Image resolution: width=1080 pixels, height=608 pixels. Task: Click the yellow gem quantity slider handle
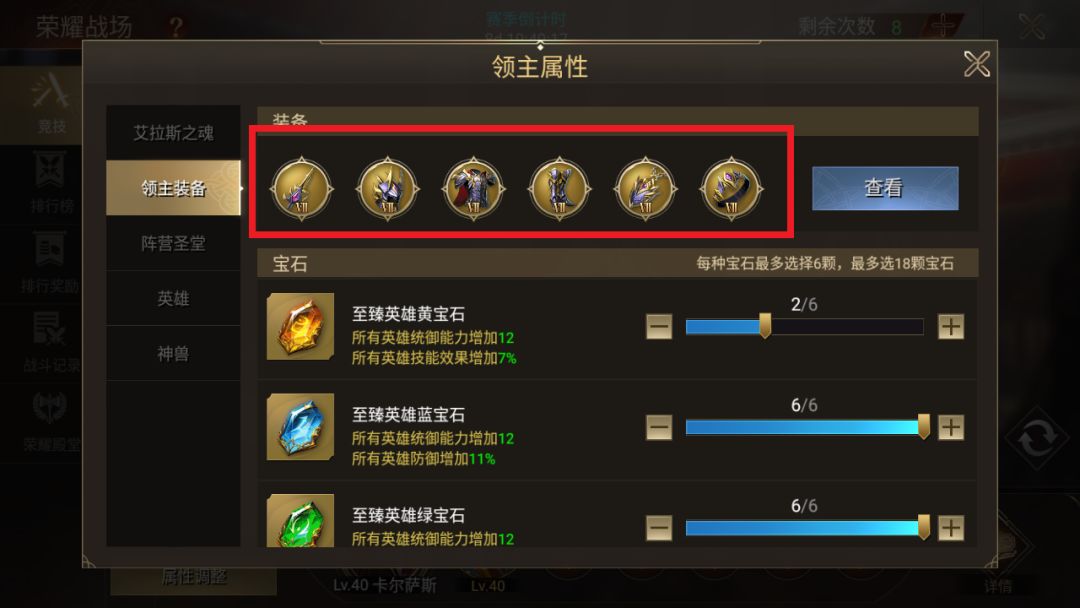click(765, 325)
